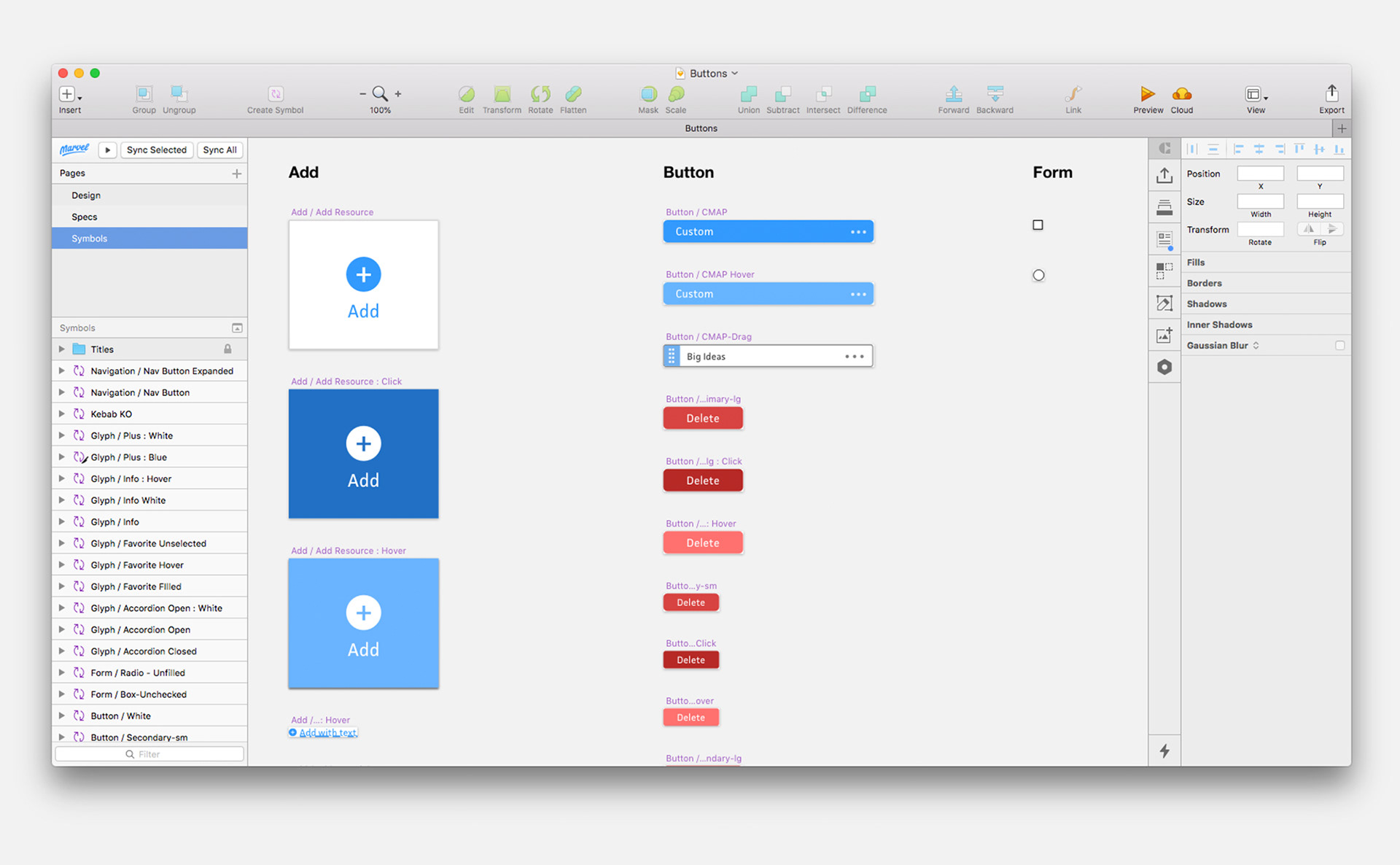Select the Symbols page
The height and width of the screenshot is (865, 1400).
149,238
